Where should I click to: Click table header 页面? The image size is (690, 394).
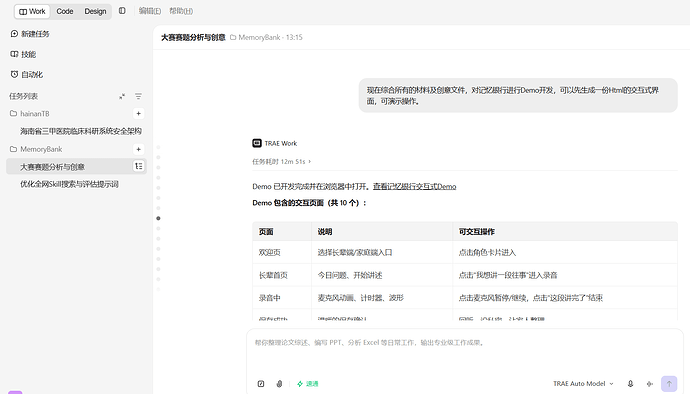coord(266,232)
